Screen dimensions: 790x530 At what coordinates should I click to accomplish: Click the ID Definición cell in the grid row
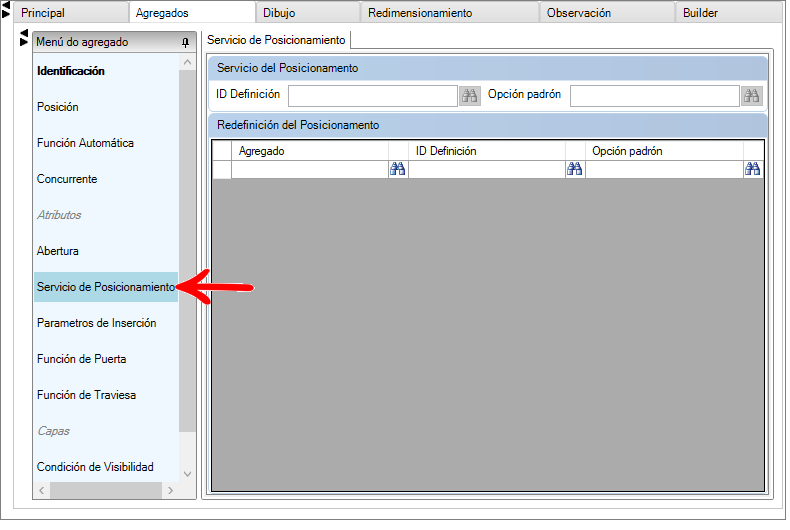coord(487,169)
